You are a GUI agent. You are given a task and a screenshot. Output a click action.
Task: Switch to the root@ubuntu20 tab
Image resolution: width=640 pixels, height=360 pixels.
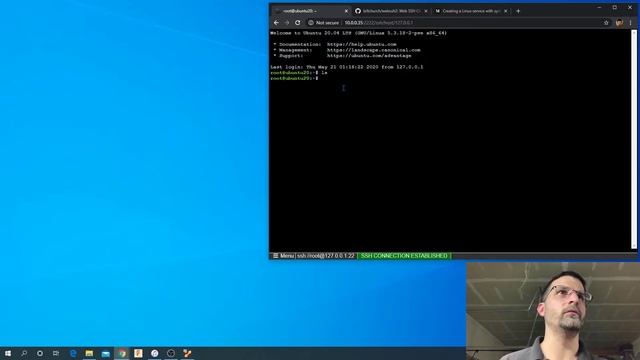(x=311, y=11)
